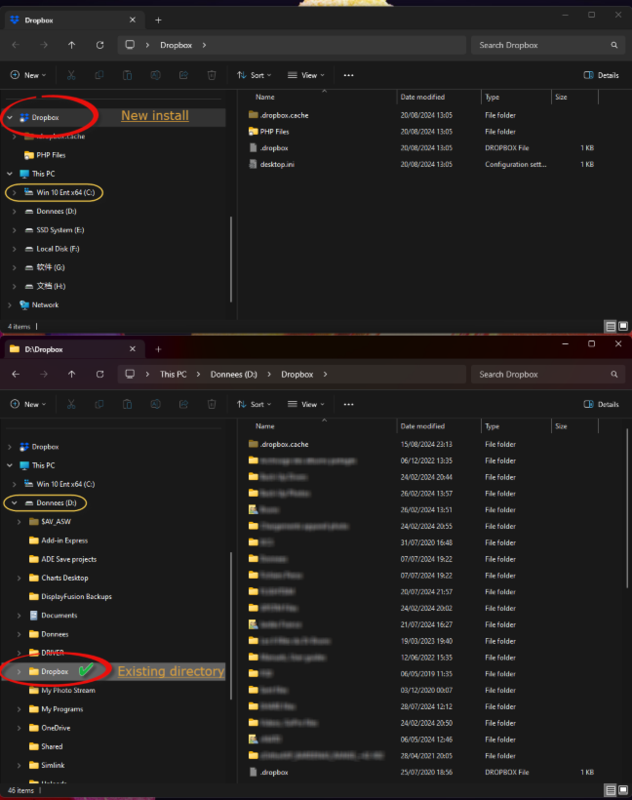Open View dropdown in top window
This screenshot has width=632, height=800.
point(306,75)
